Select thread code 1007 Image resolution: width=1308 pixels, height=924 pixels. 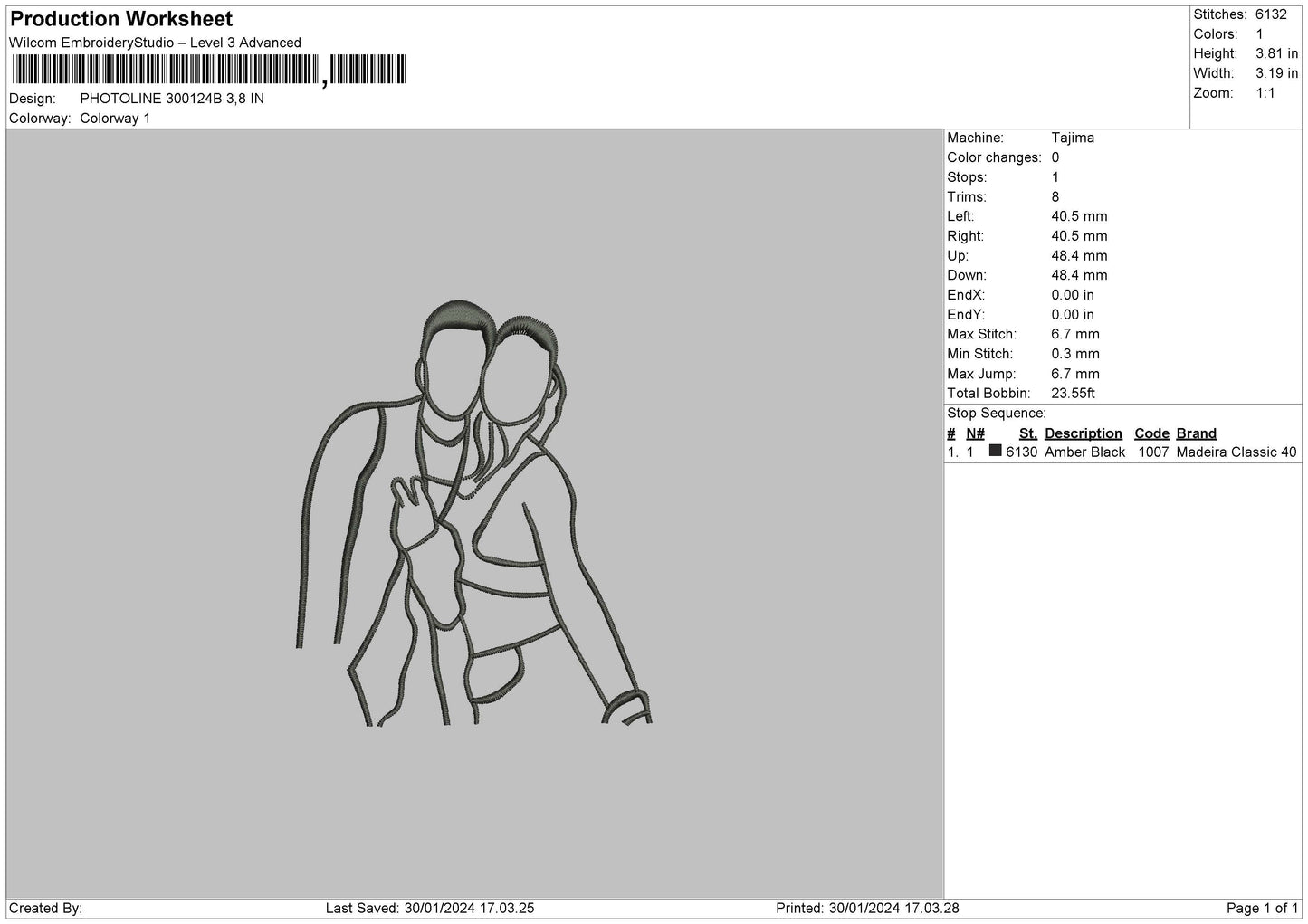tap(1153, 452)
